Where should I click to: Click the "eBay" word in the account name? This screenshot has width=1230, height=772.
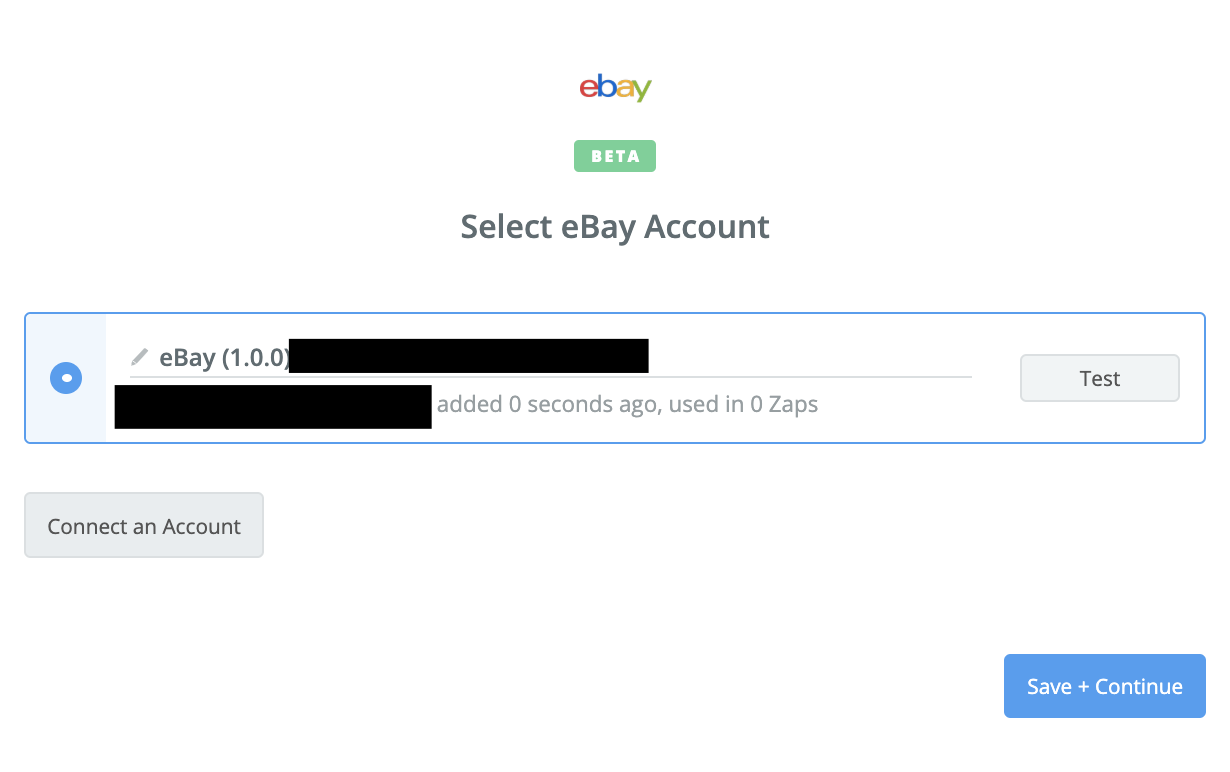point(187,357)
